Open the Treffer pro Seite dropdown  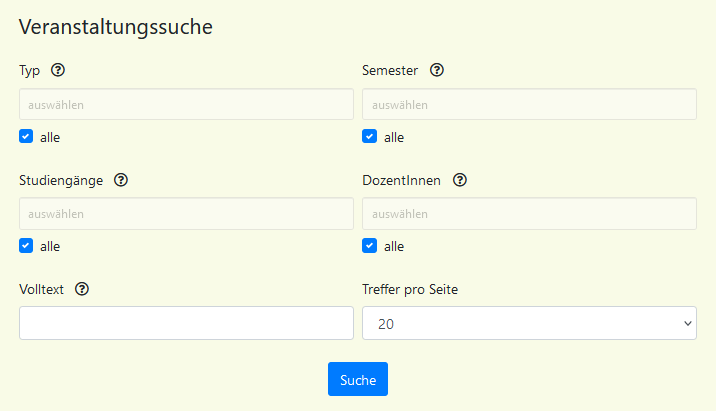tap(529, 323)
